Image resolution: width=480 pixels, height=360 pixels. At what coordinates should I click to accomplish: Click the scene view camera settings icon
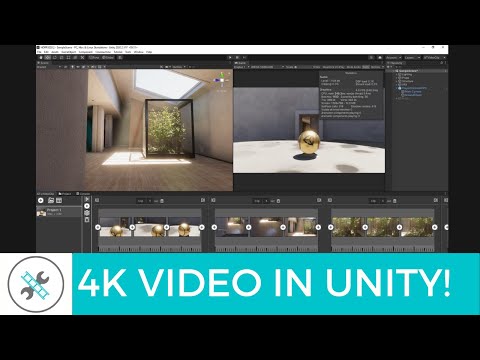pyautogui.click(x=167, y=67)
